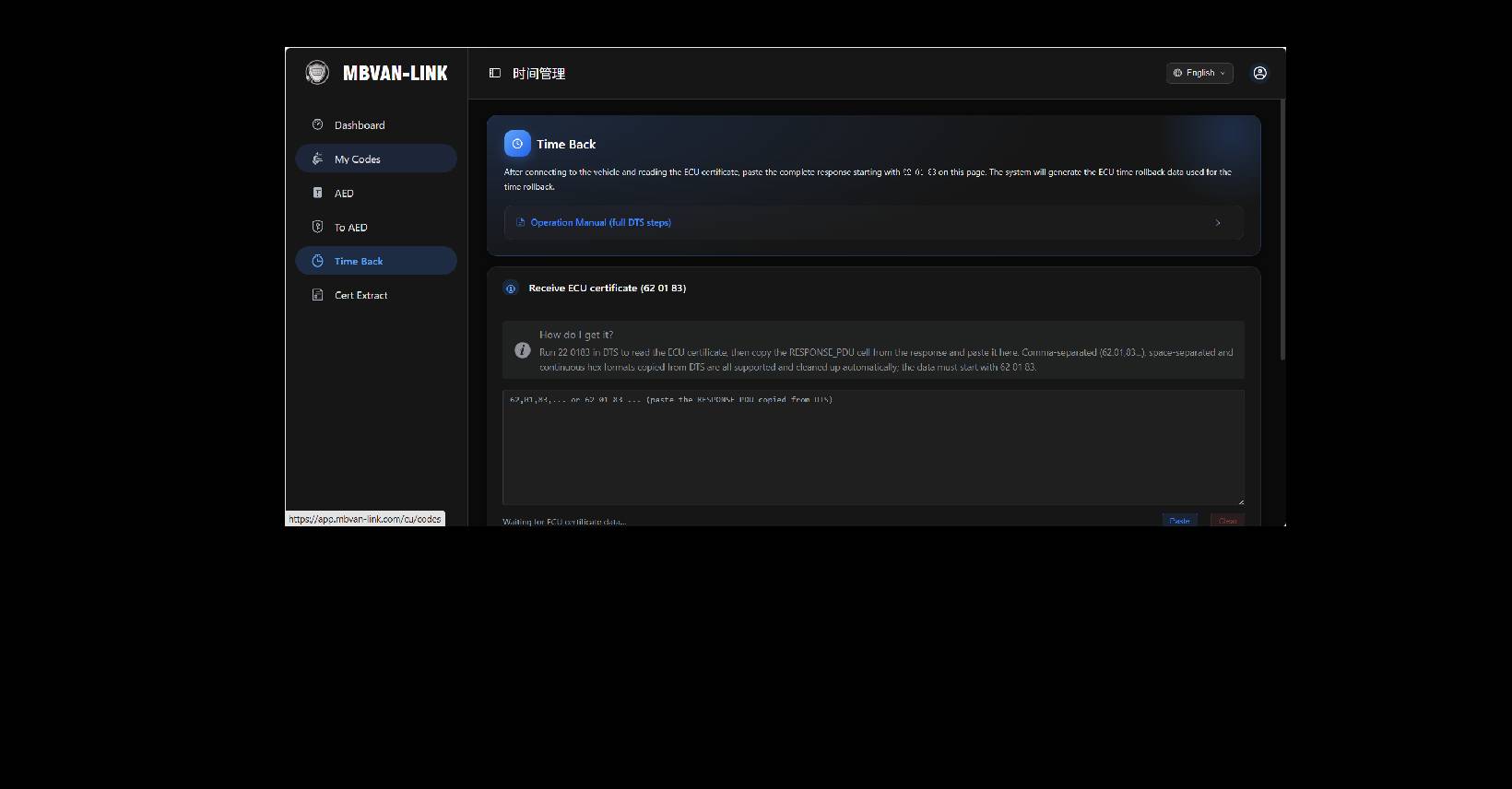Click the MBVAN-LINK brand title
The height and width of the screenshot is (789, 1512).
(x=396, y=73)
